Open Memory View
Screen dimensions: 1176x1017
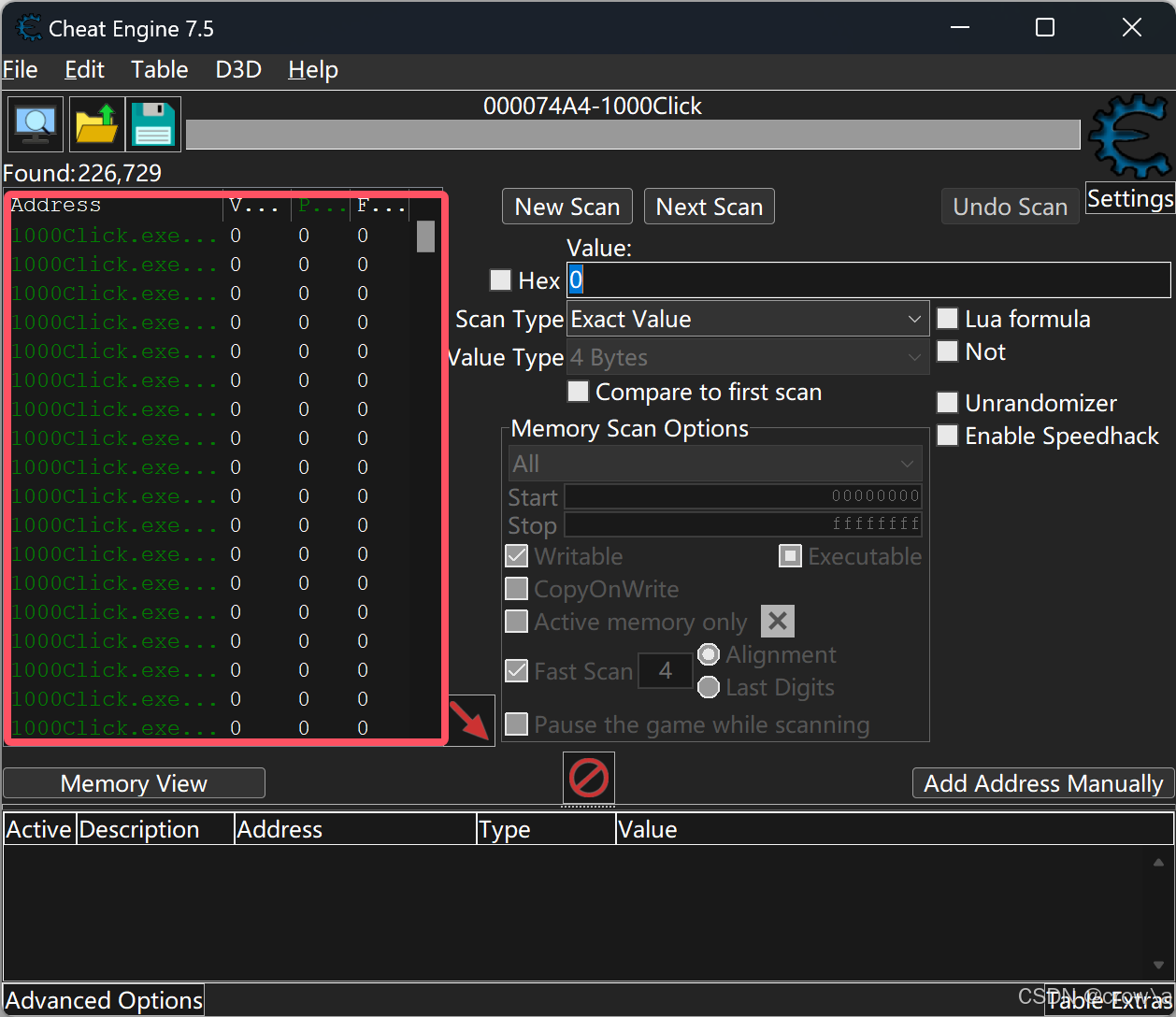click(134, 782)
